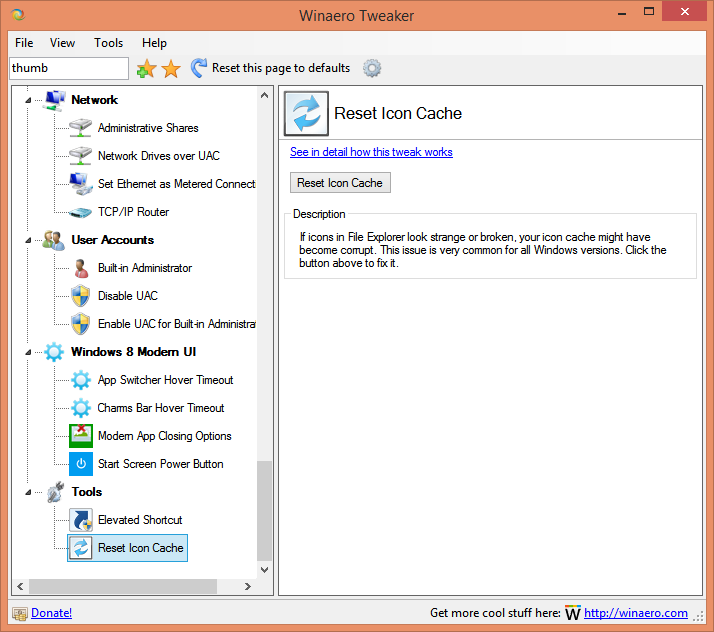Collapse the Tools tree category
Screen dimensions: 714x632
point(28,492)
